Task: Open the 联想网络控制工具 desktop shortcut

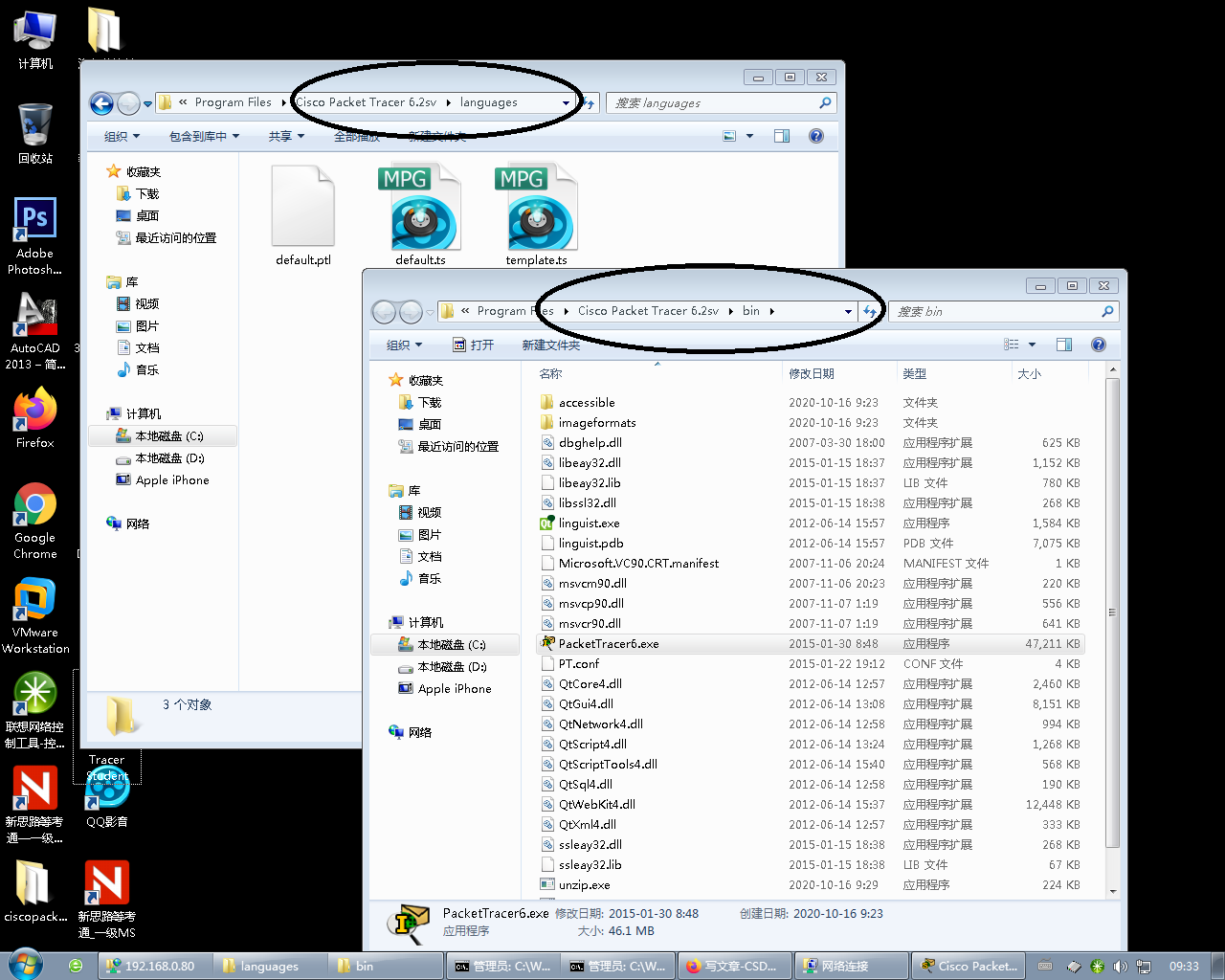Action: point(34,710)
